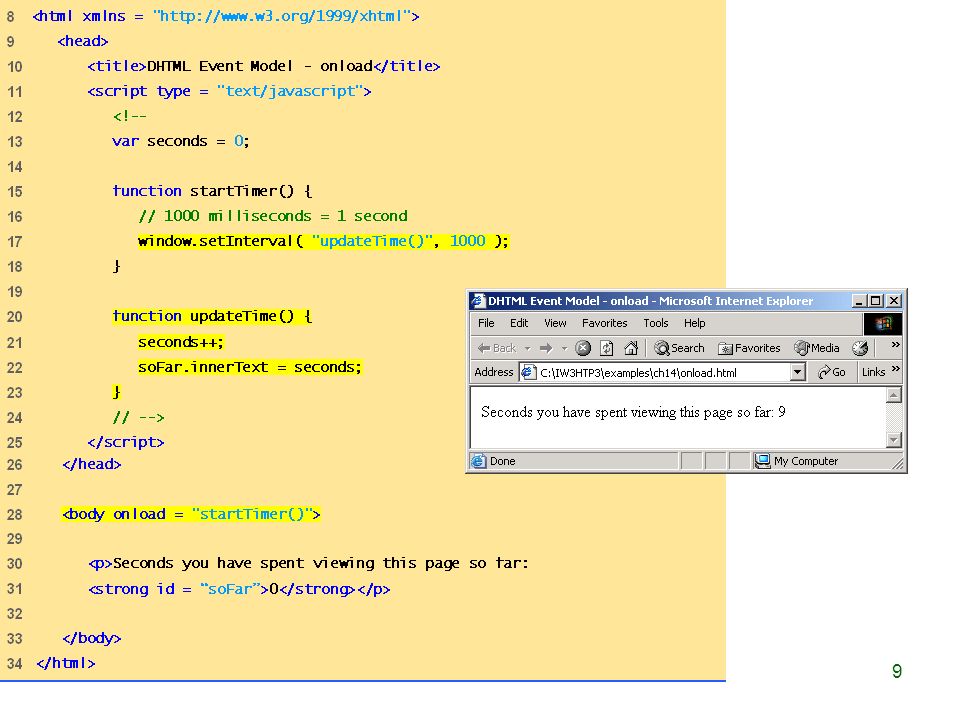This screenshot has width=960, height=720.
Task: Click the 'Done' status bar text
Action: (503, 462)
